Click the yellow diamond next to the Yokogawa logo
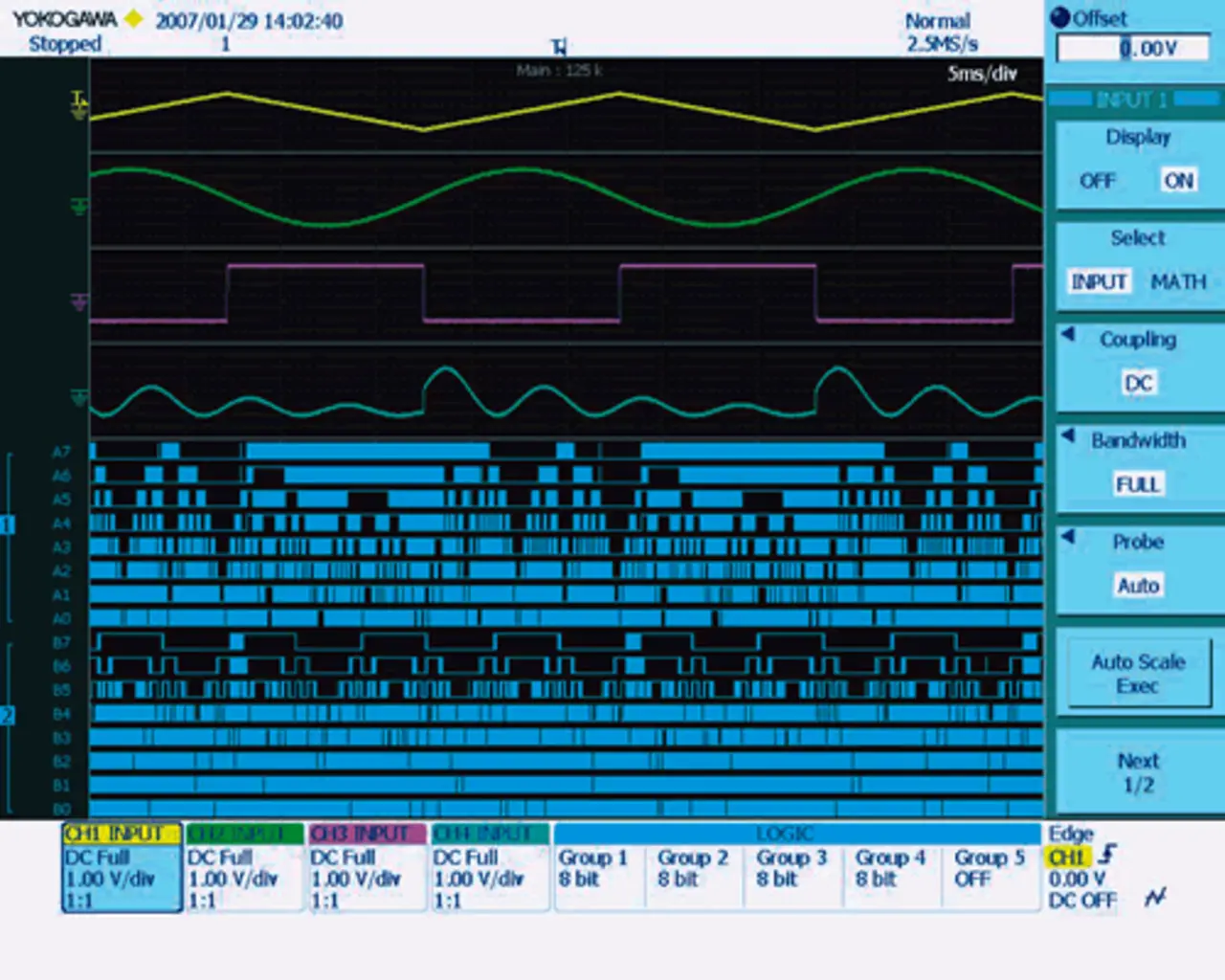This screenshot has width=1225, height=980. 134,19
